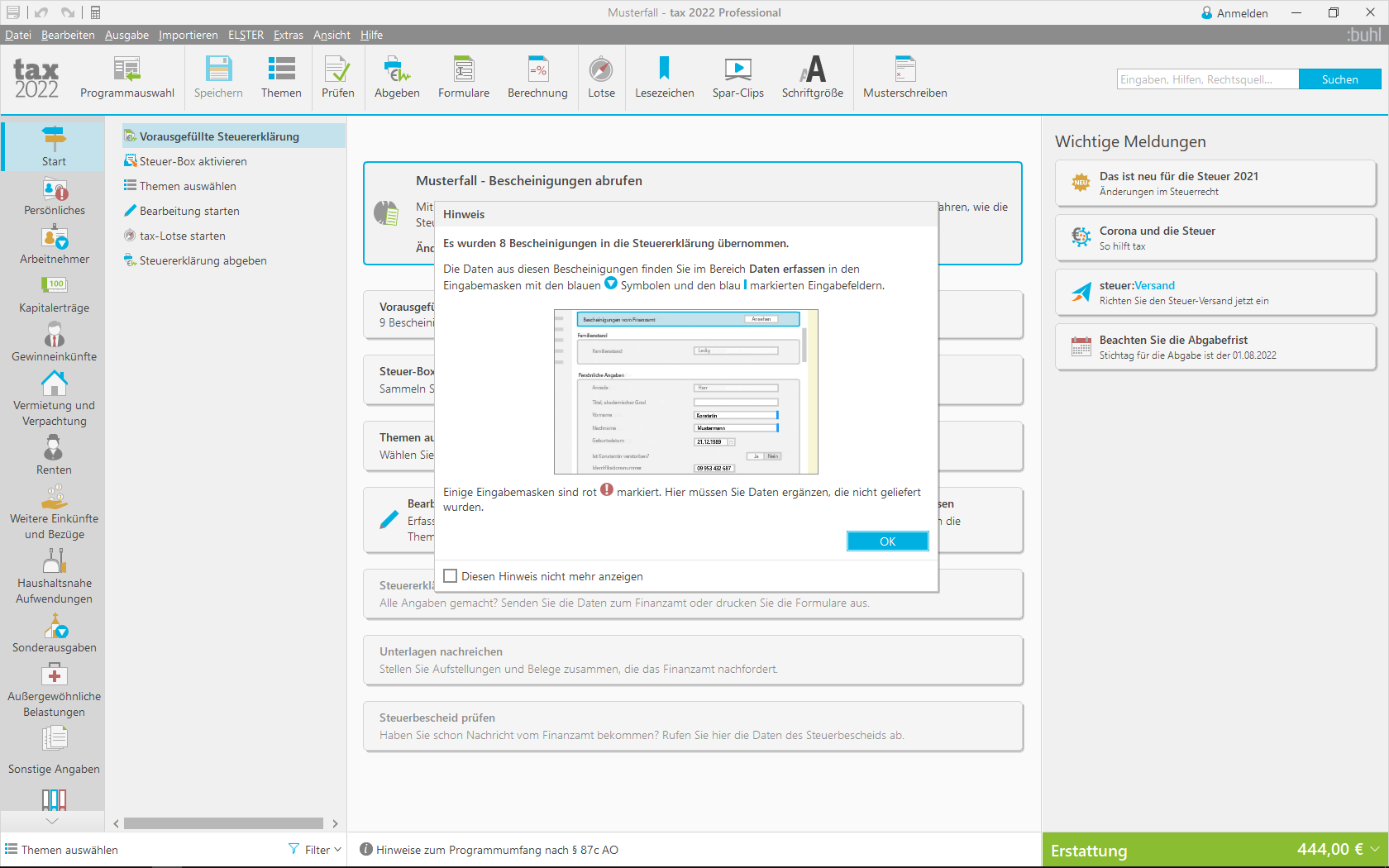This screenshot has height=868, width=1389.
Task: Click the dialog's example form thumbnail
Action: point(686,392)
